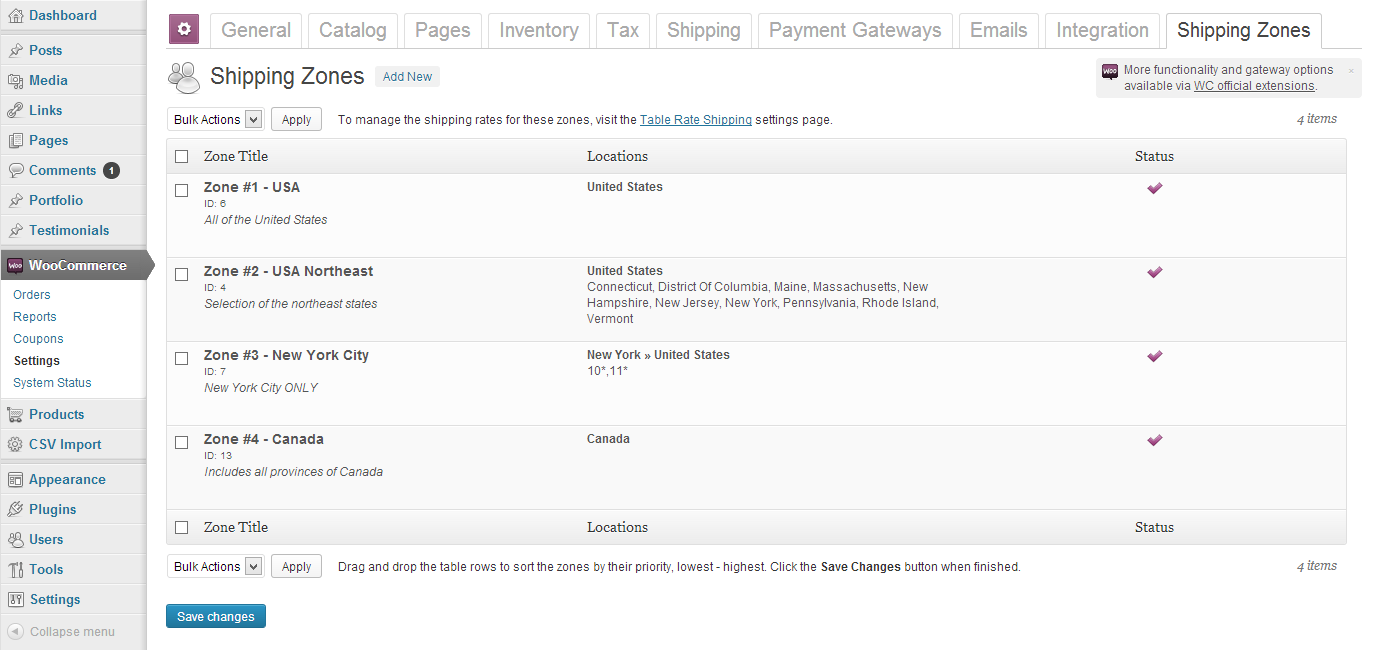This screenshot has height=650, width=1373.
Task: Open the top Bulk Actions dropdown
Action: pyautogui.click(x=215, y=120)
